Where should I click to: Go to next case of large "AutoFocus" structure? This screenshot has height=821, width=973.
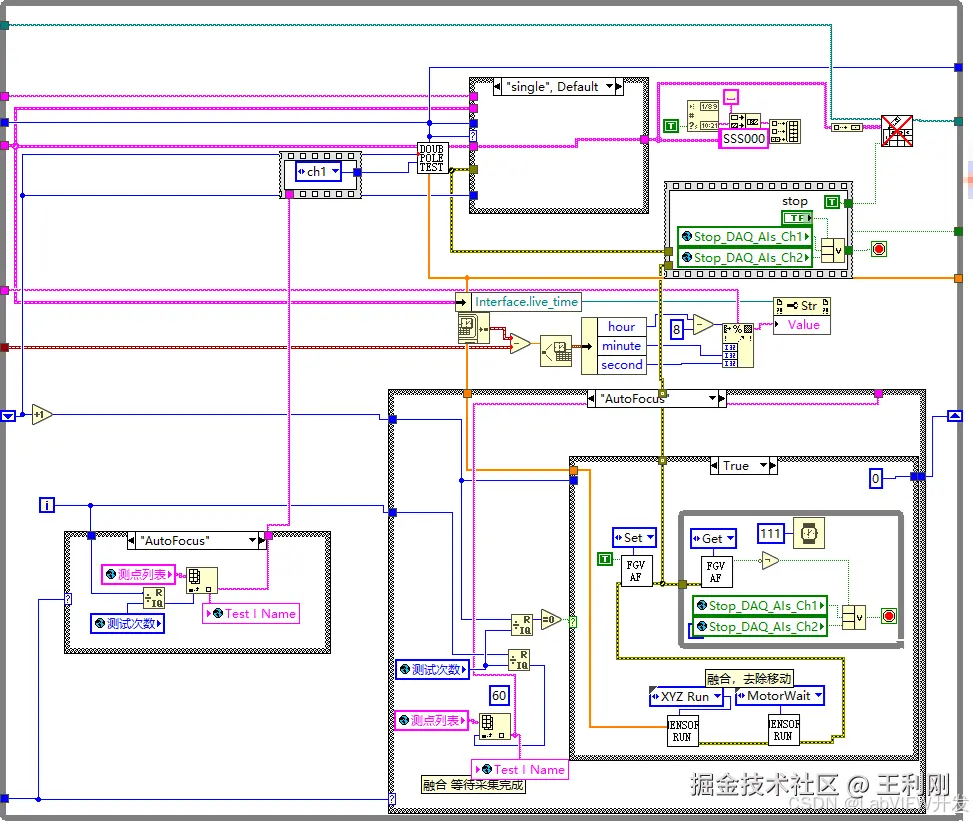pos(722,398)
